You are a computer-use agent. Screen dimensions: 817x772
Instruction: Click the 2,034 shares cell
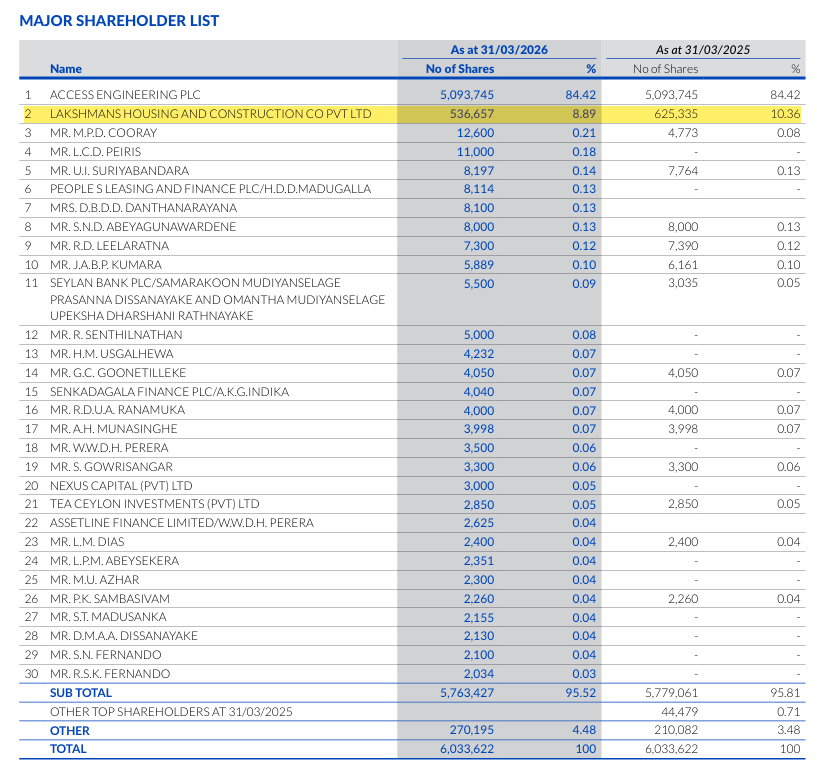pos(479,674)
